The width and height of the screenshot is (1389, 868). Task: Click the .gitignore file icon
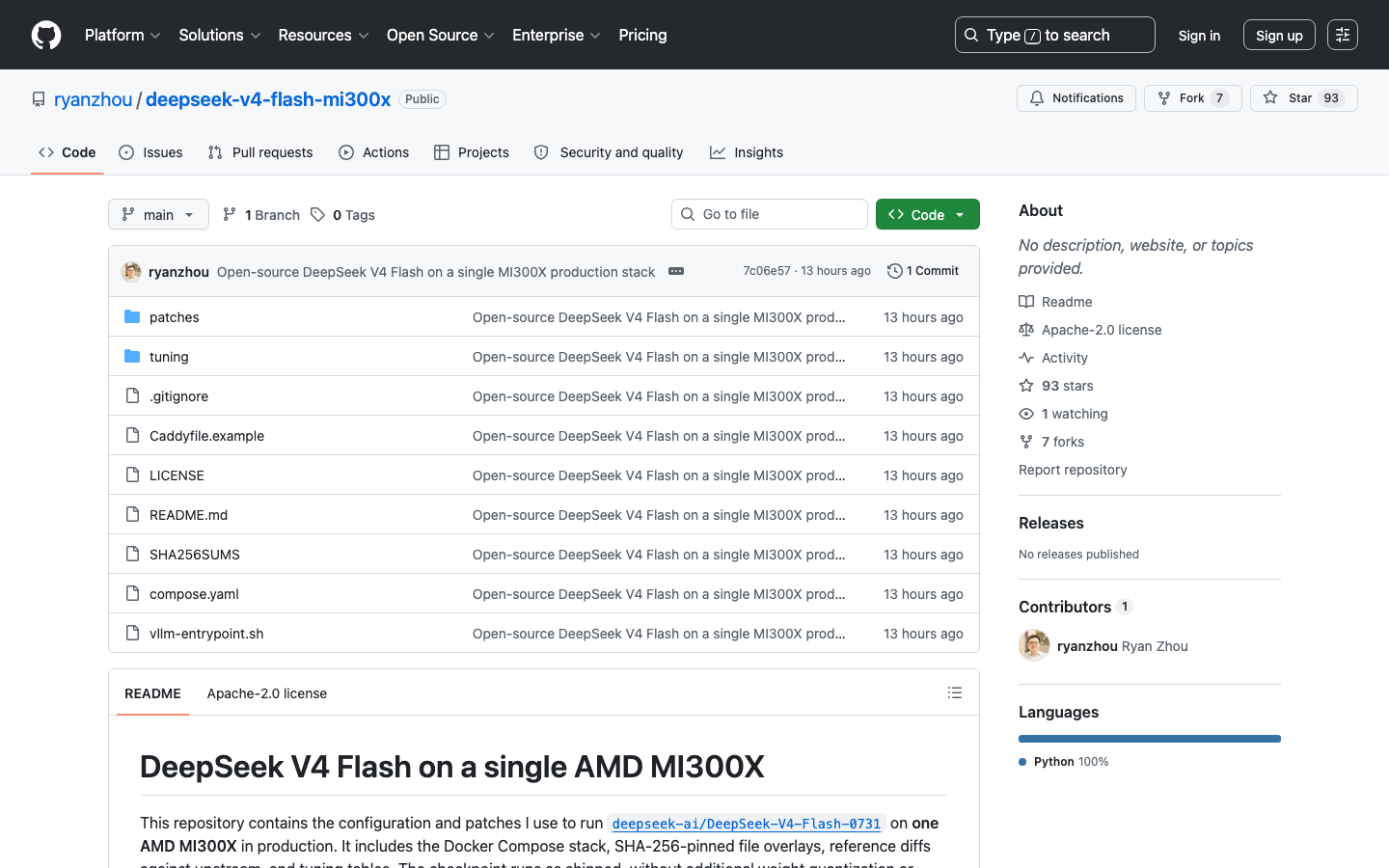tap(132, 396)
